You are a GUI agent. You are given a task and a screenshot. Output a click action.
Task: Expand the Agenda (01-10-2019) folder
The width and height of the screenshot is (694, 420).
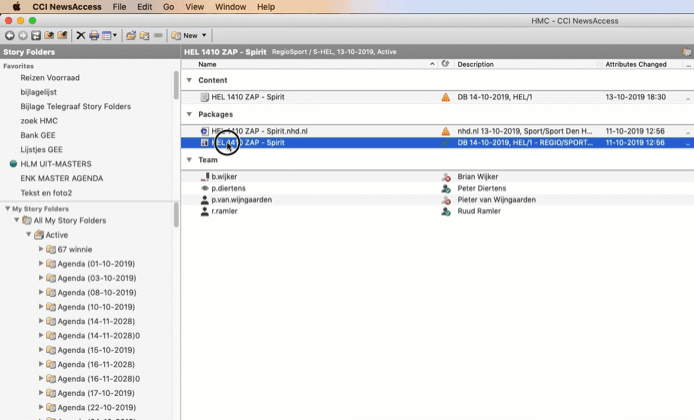coord(41,264)
